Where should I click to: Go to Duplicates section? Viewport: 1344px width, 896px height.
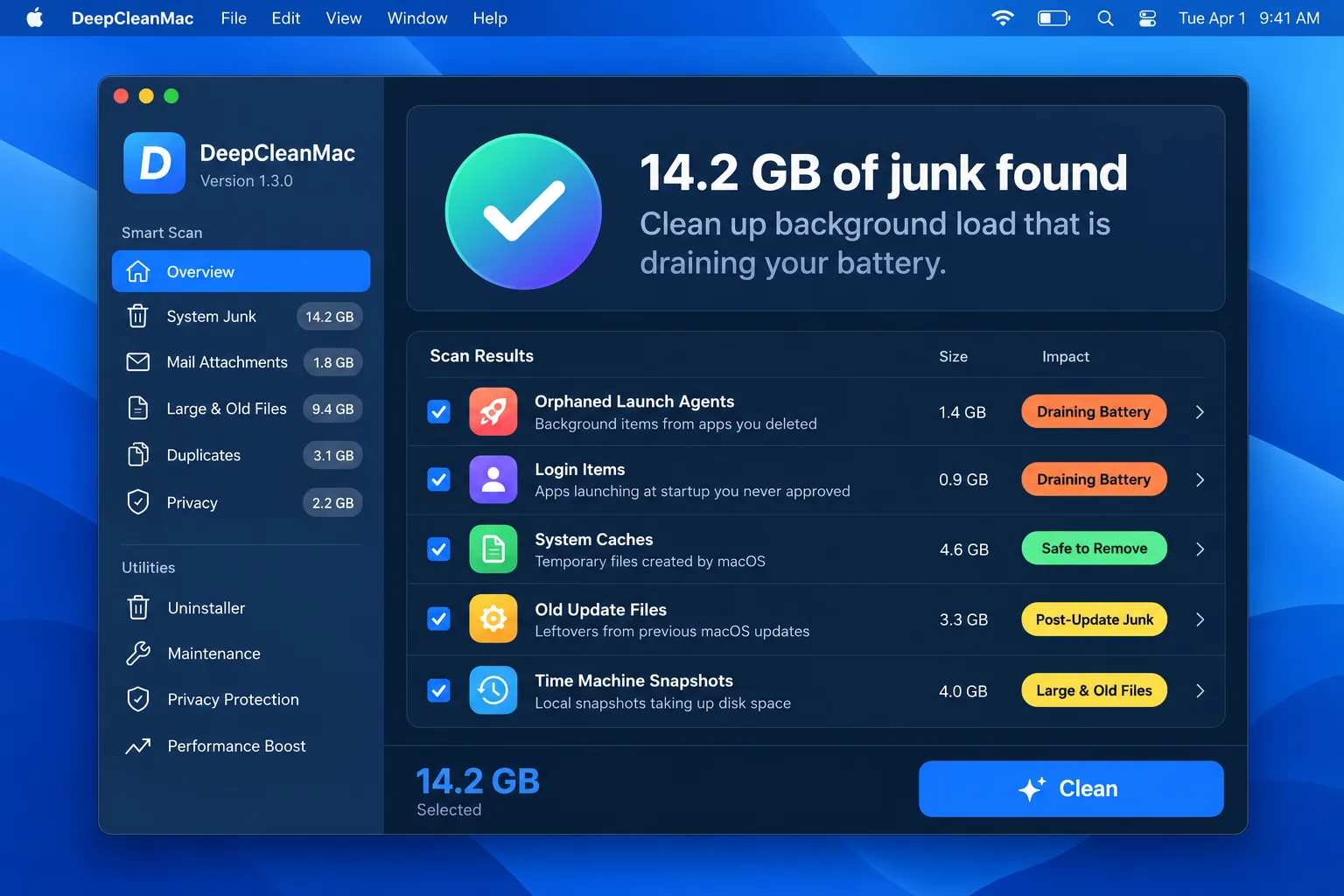[241, 455]
